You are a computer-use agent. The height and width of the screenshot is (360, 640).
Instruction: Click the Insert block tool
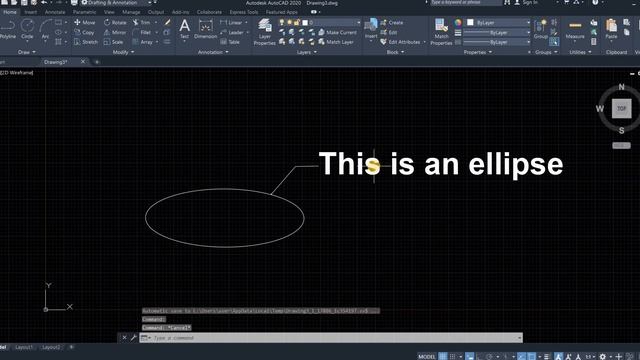[x=371, y=29]
